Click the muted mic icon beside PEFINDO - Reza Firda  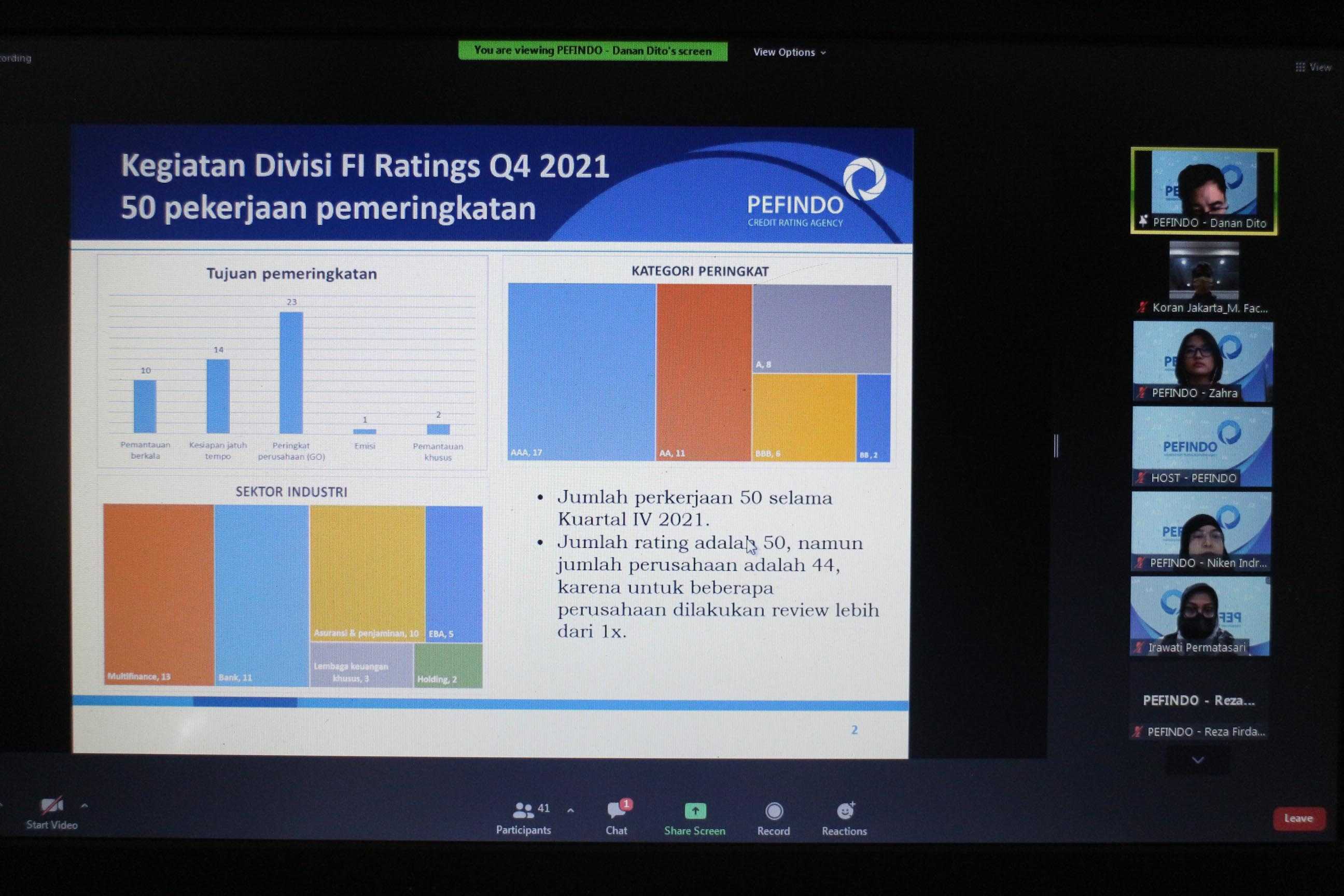pyautogui.click(x=1138, y=732)
